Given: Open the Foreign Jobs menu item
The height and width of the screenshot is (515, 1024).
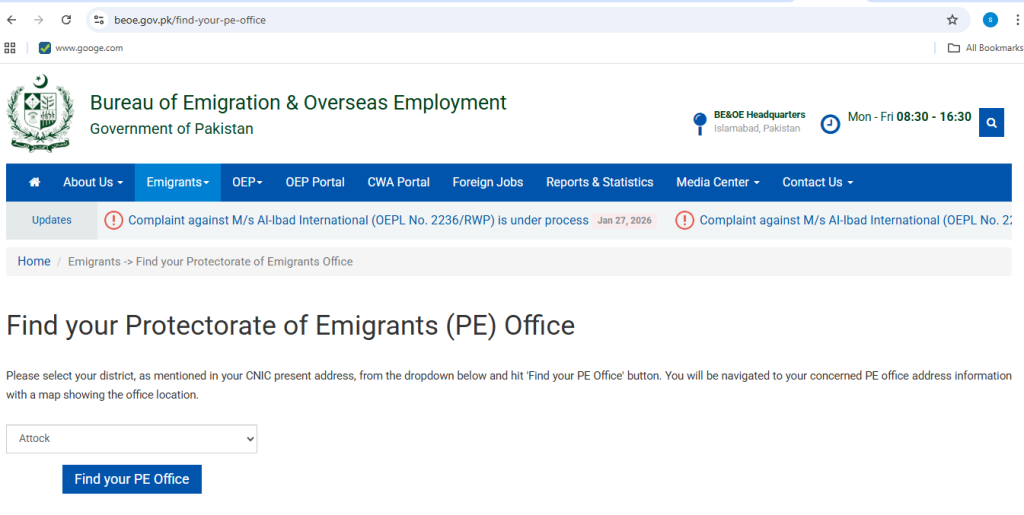Looking at the screenshot, I should [487, 182].
